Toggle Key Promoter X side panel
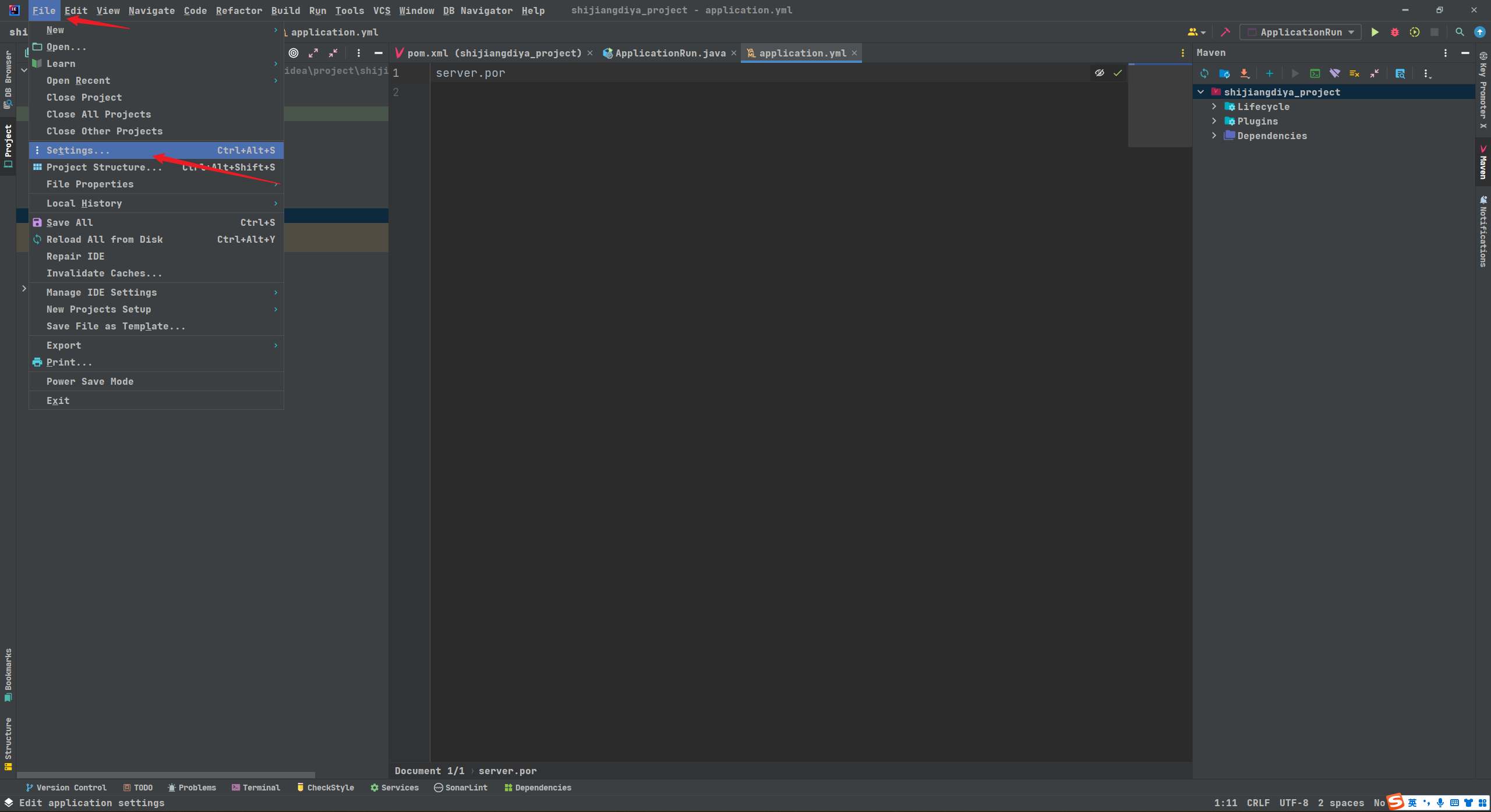 click(x=1483, y=90)
